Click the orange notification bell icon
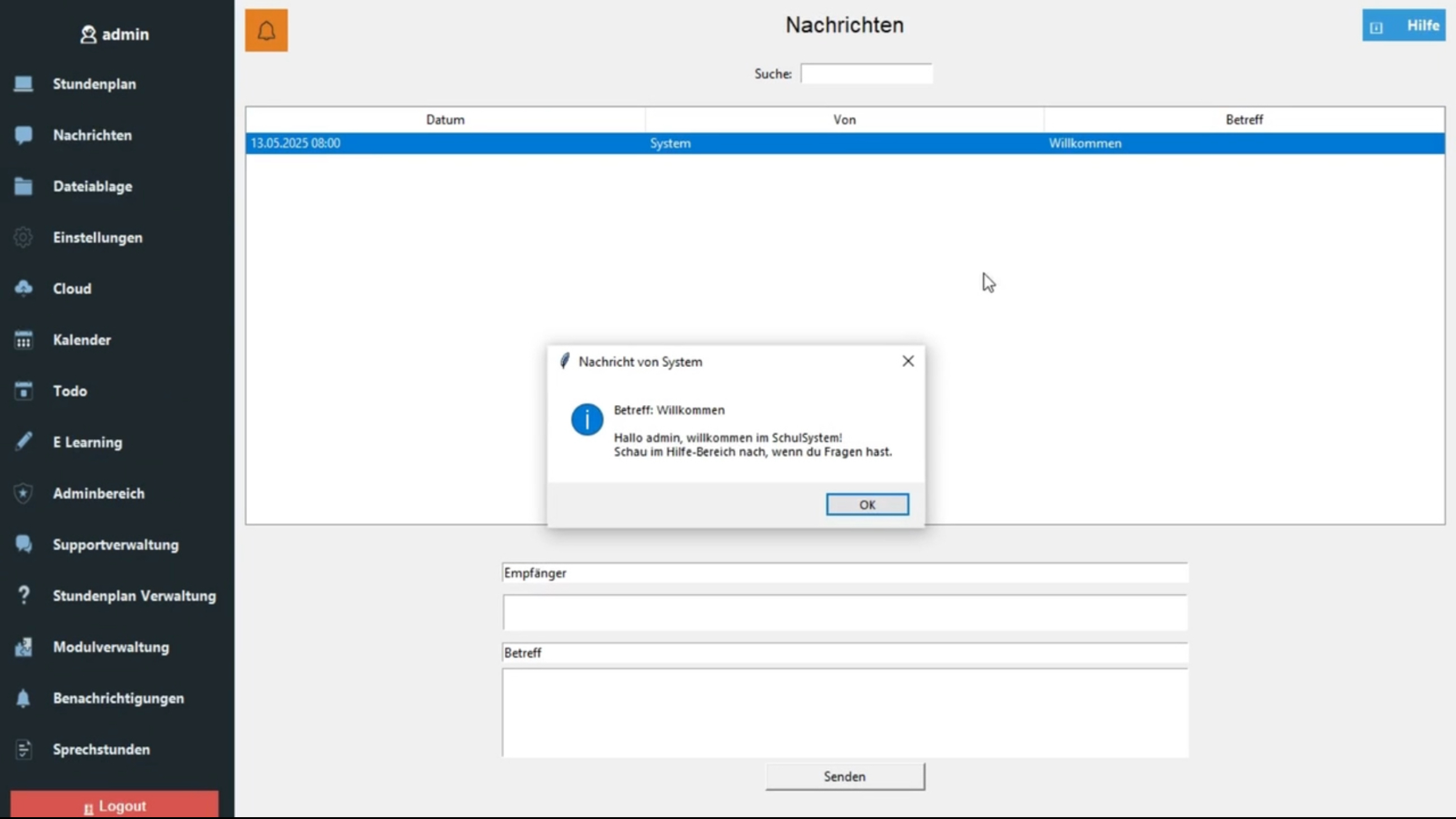Image resolution: width=1456 pixels, height=819 pixels. click(x=266, y=30)
